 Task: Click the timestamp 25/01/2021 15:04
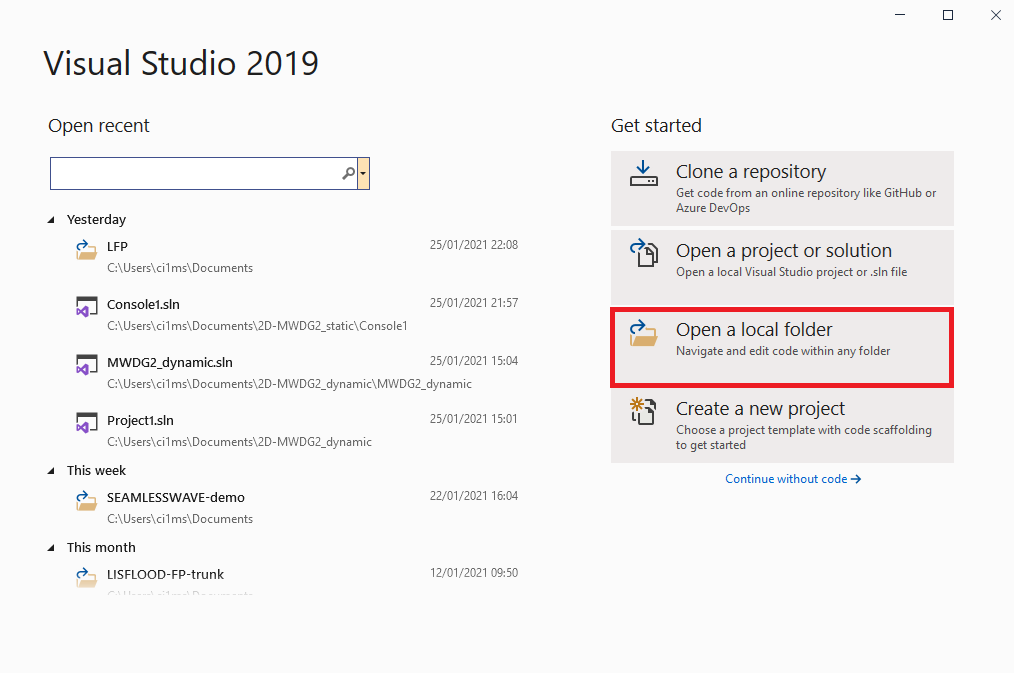[474, 361]
